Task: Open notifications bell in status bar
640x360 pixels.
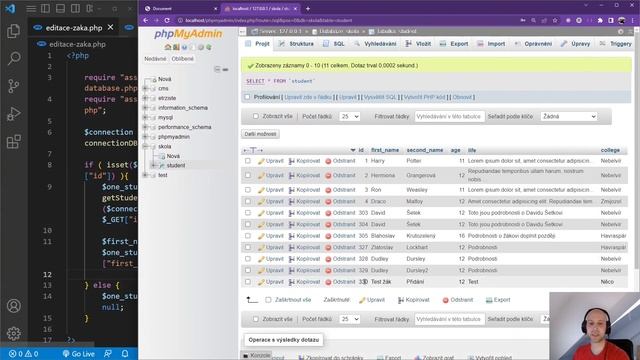Action: click(125, 354)
